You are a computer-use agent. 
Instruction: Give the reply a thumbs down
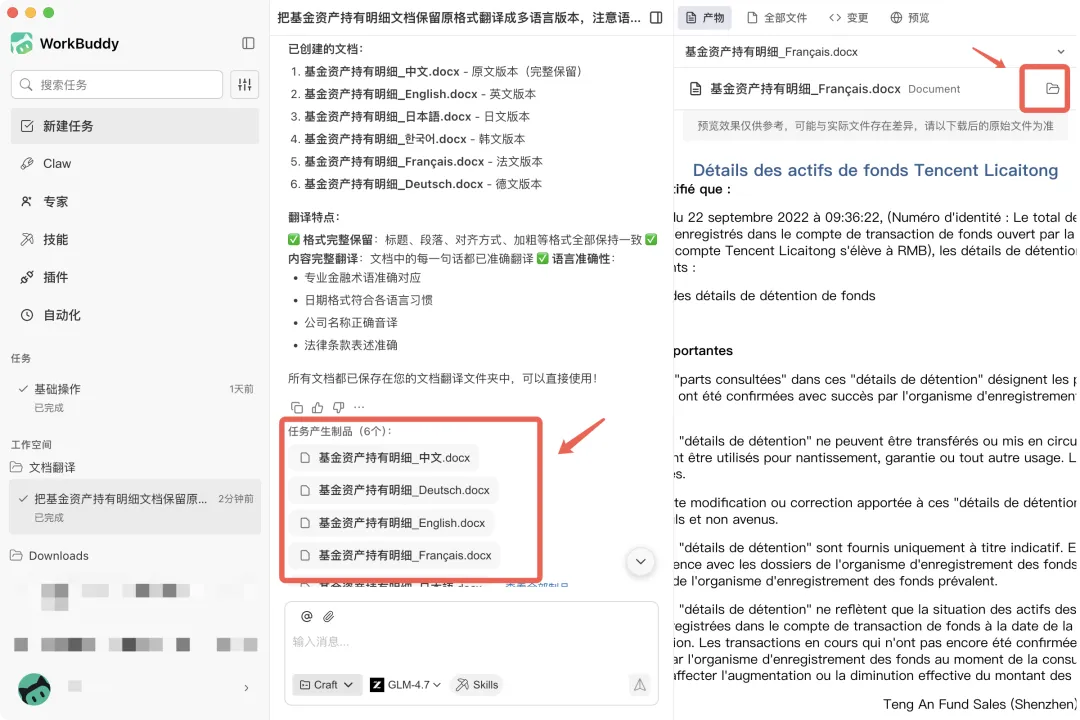(338, 407)
